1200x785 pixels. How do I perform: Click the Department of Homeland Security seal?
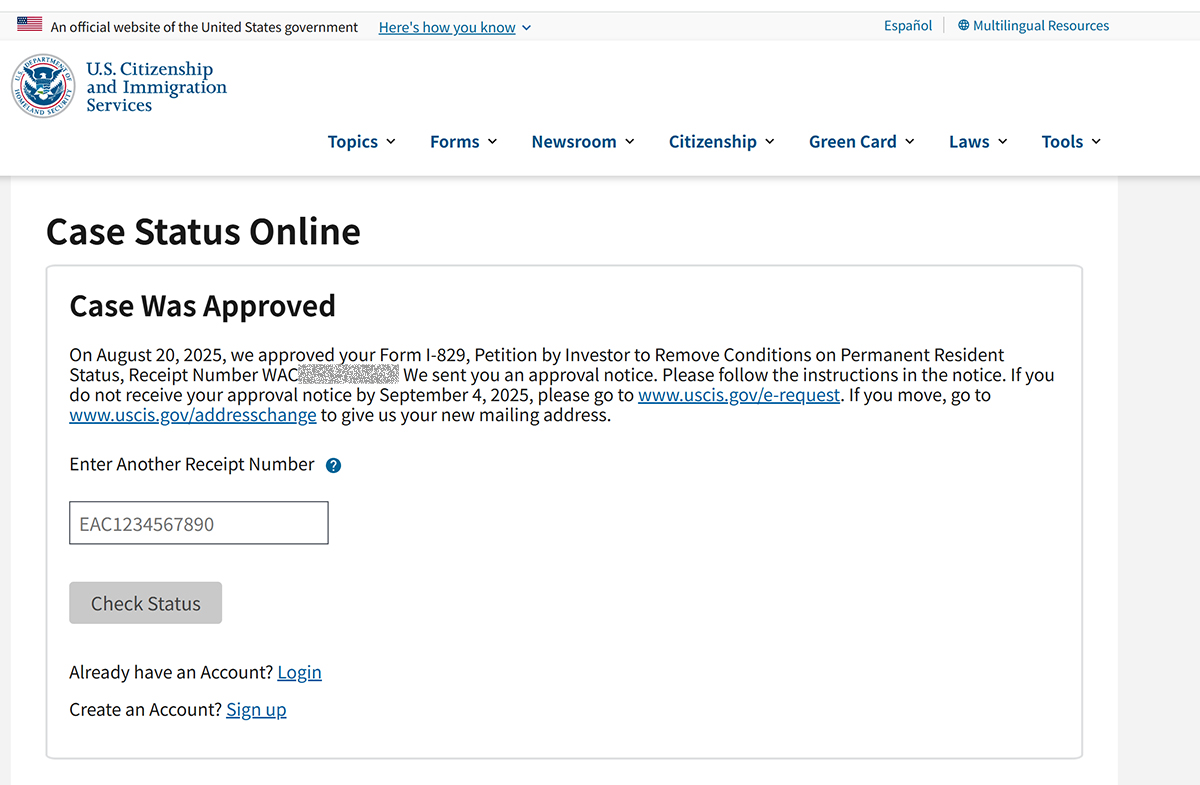click(x=43, y=87)
